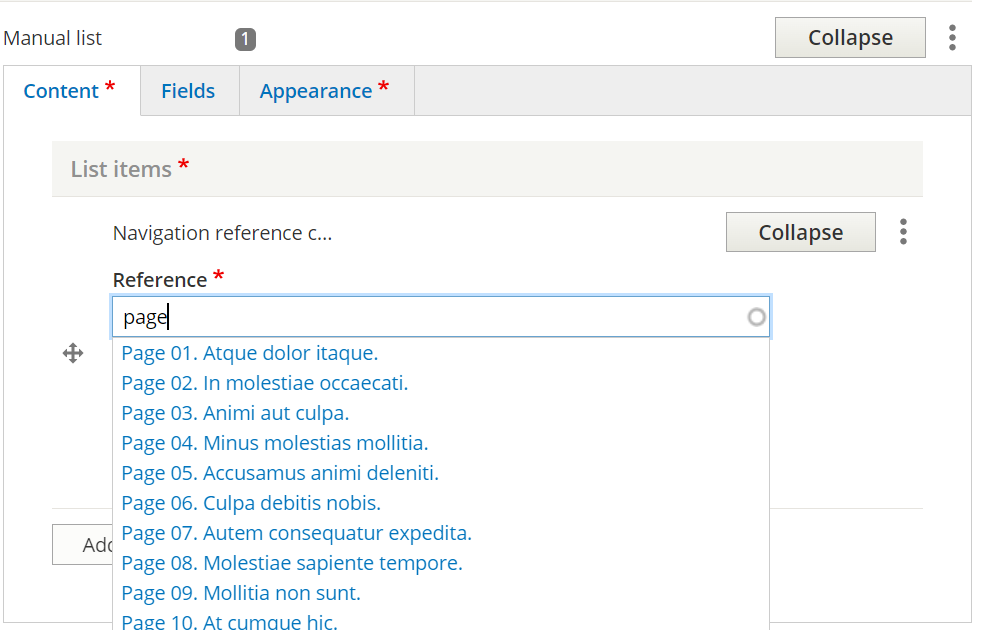Viewport: 983px width, 630px height.
Task: Select 'Page 08. Molestiae sapiente tempore.' option
Action: point(292,563)
